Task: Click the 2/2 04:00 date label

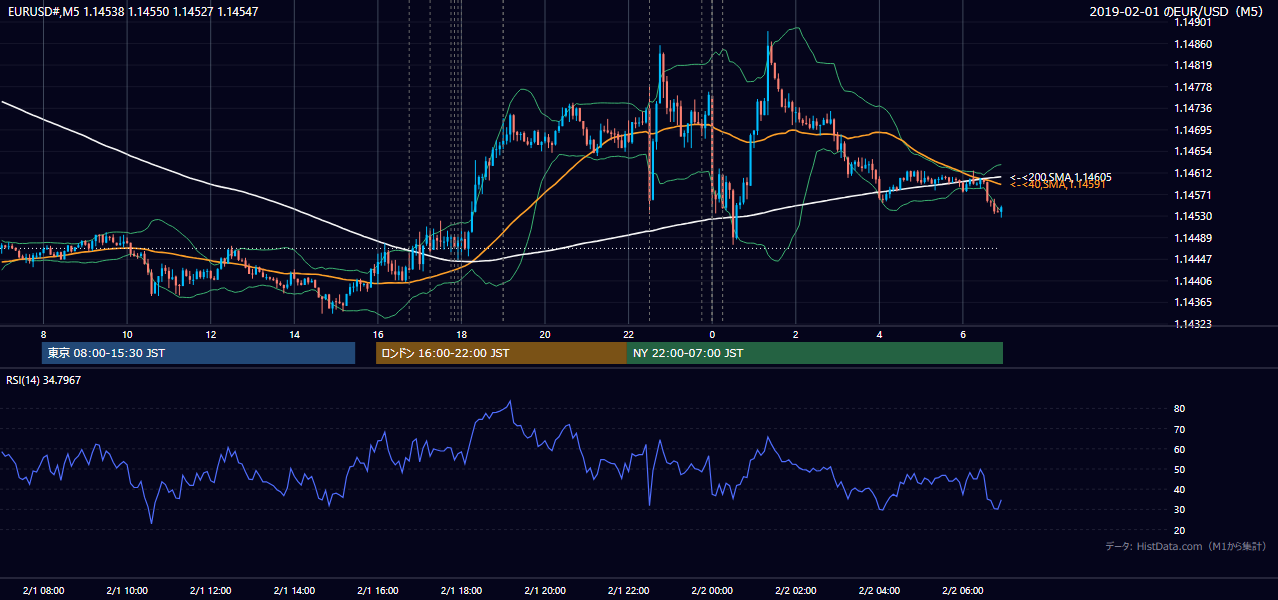Action: tap(880, 590)
